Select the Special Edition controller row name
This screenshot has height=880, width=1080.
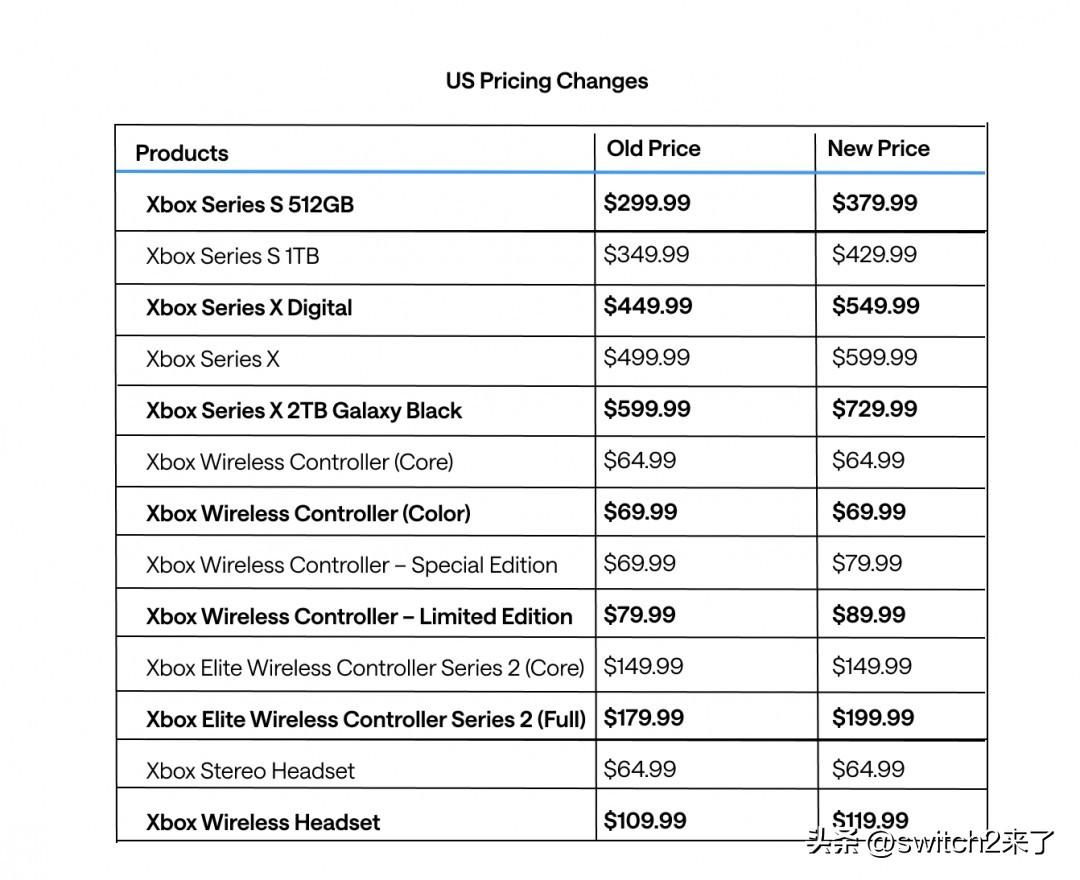352,565
